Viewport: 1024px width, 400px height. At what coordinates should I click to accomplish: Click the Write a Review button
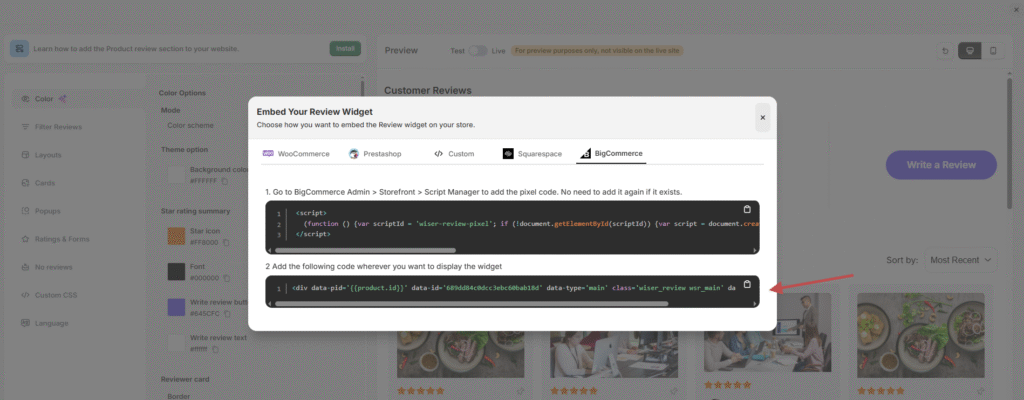(x=941, y=165)
